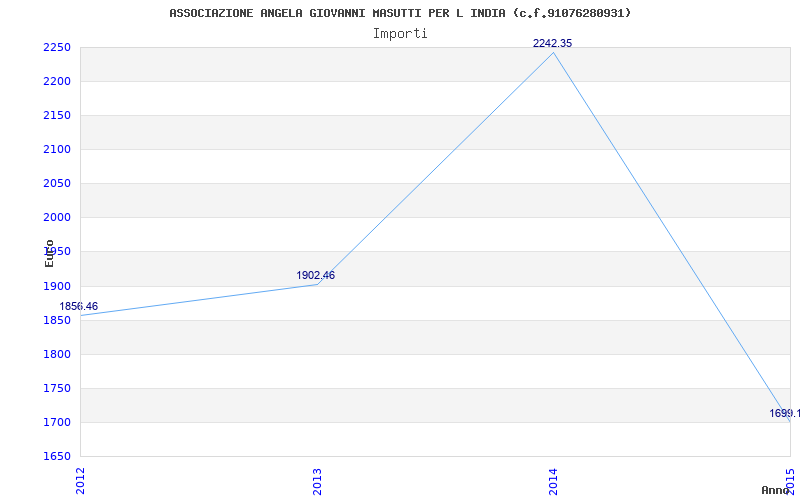This screenshot has width=800, height=500.
Task: Click the 2200 y-axis value
Action: [x=57, y=82]
